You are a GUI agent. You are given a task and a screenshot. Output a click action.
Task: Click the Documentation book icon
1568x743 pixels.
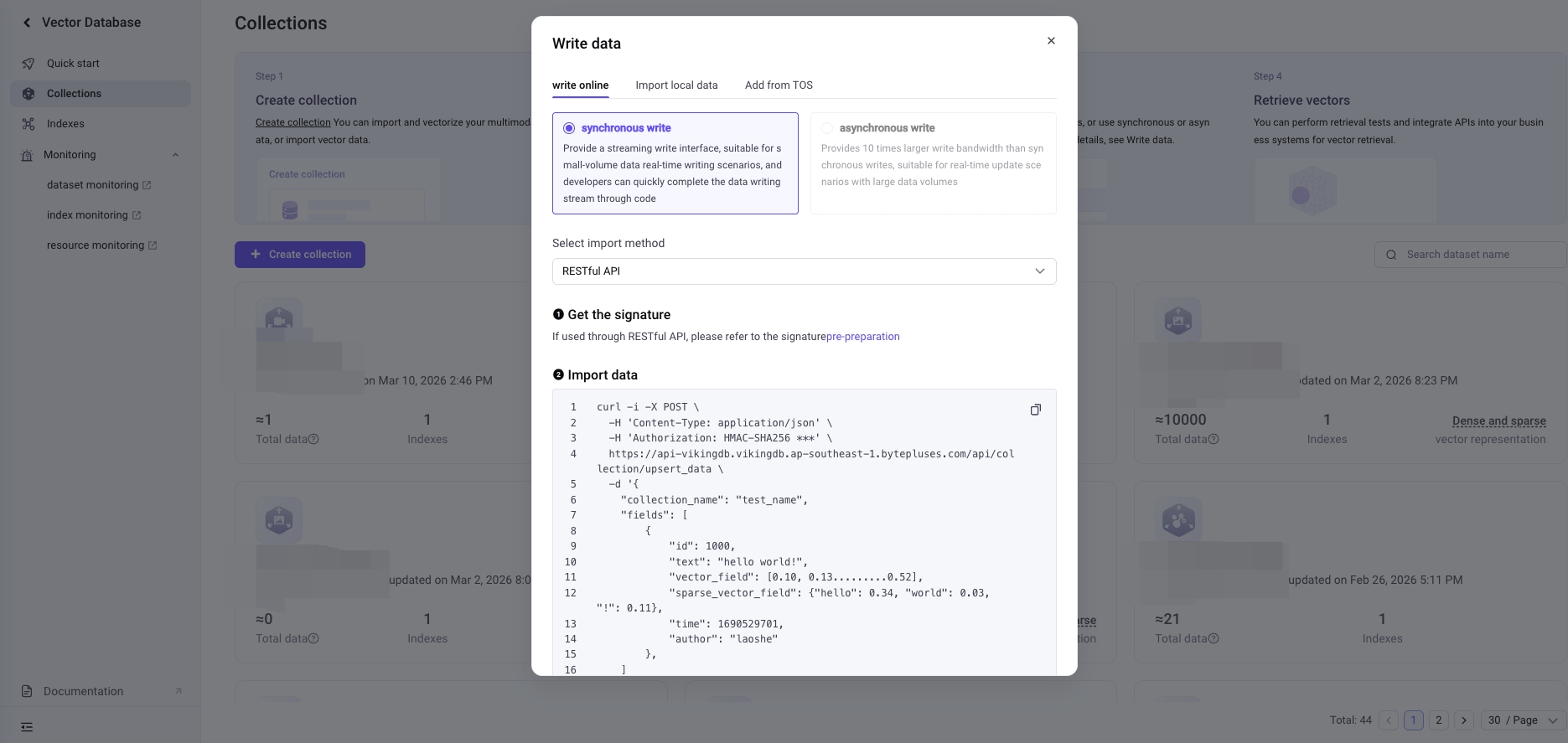click(x=27, y=691)
